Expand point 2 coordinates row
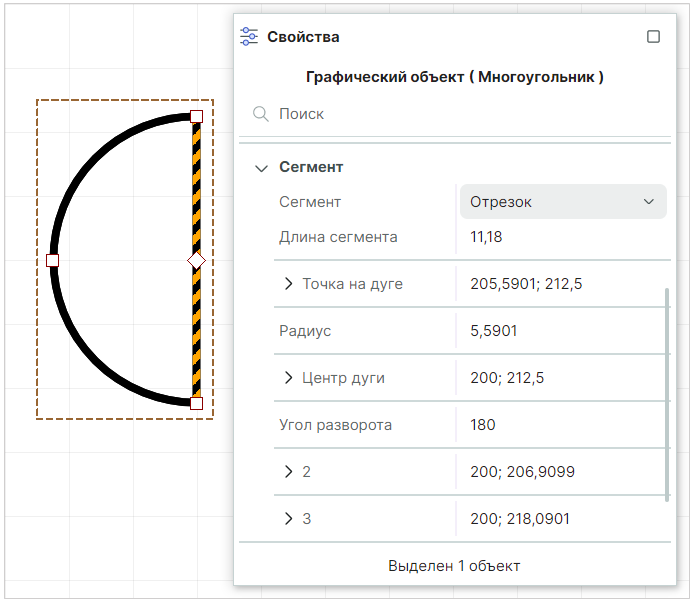693x605 pixels. (288, 472)
